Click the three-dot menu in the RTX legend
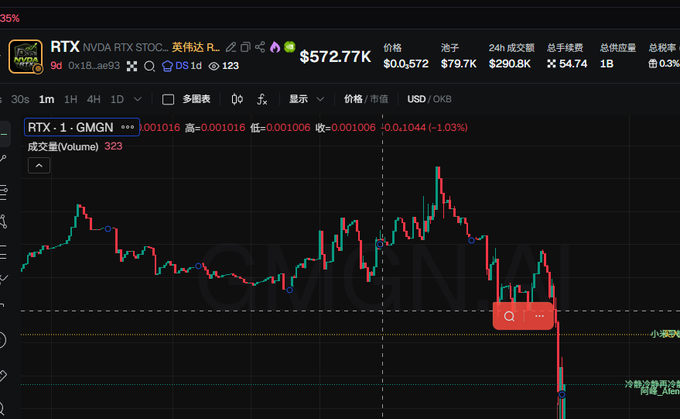Viewport: 680px width, 419px height. [x=128, y=127]
